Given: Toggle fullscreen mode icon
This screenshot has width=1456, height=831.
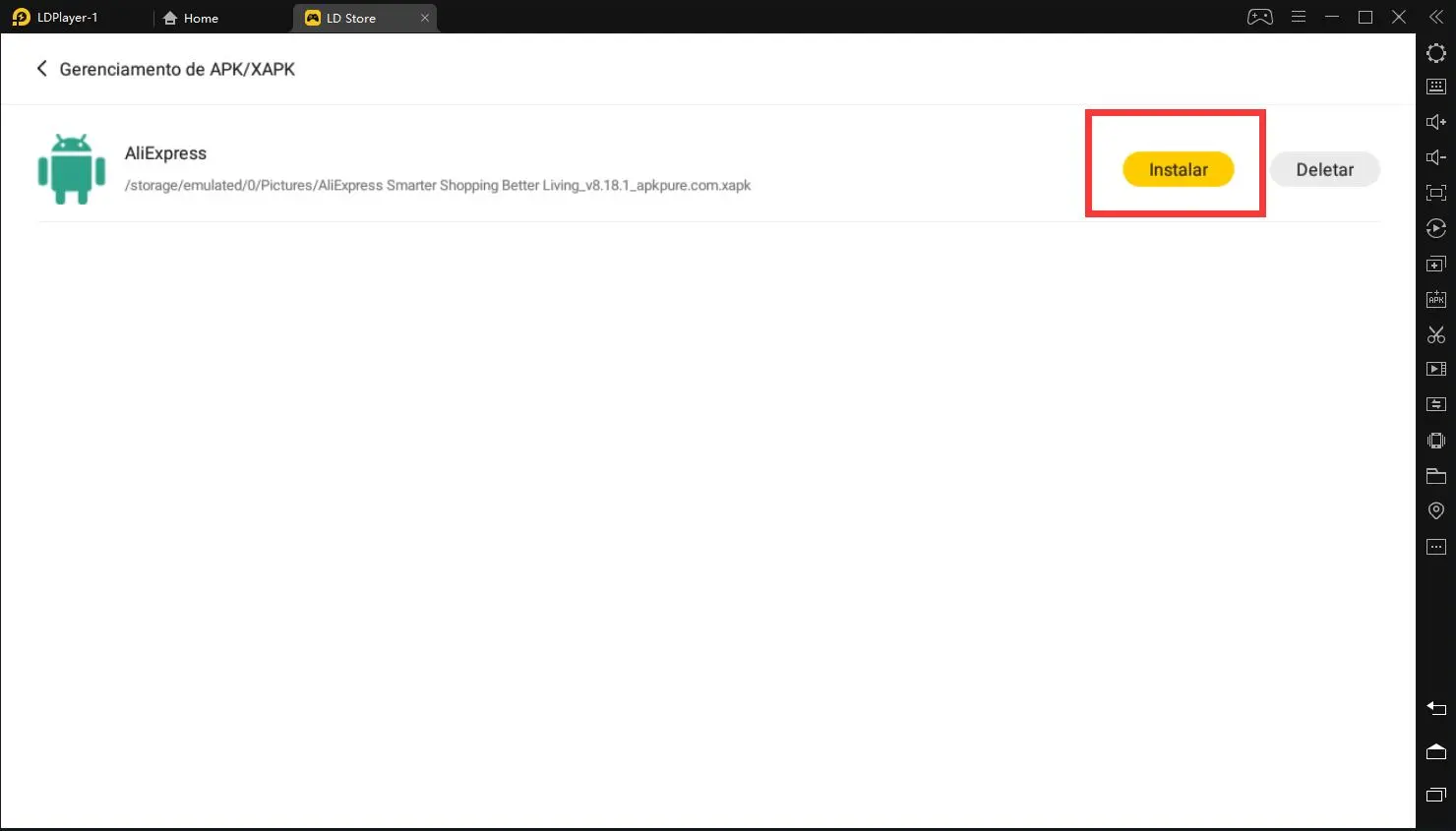Looking at the screenshot, I should tap(1436, 193).
